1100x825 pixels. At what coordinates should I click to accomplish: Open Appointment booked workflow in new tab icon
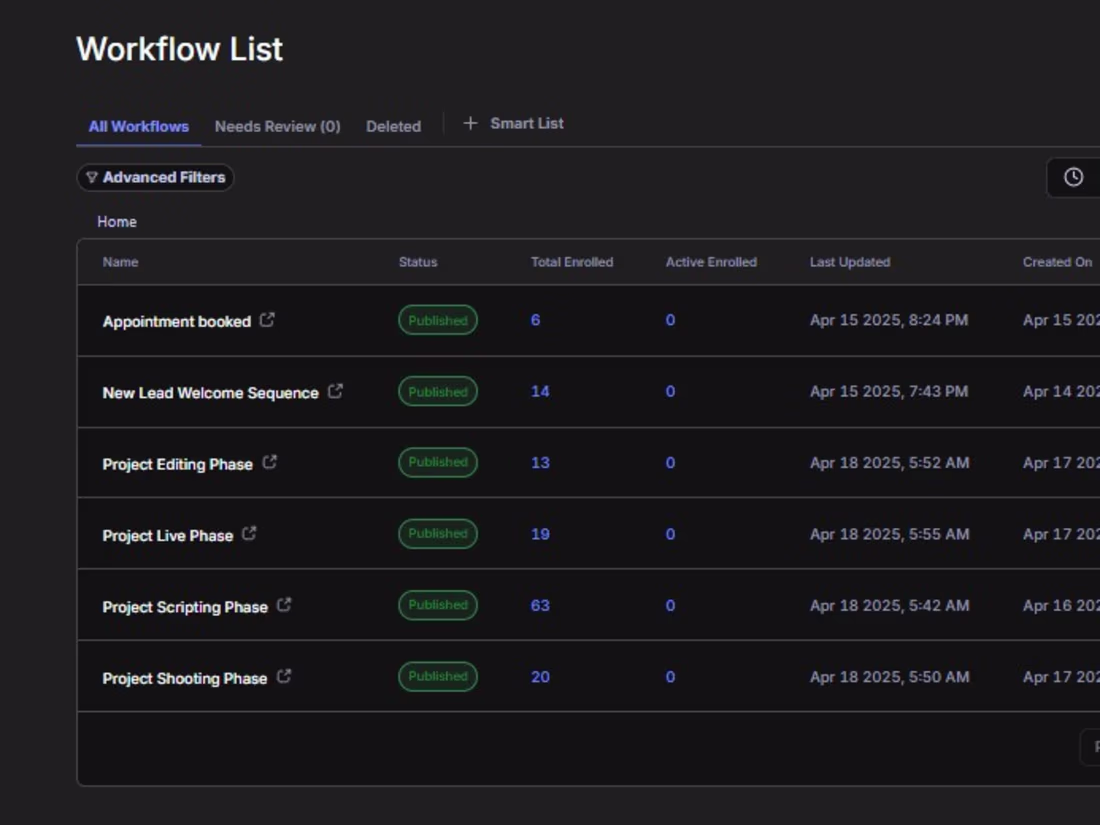(267, 320)
